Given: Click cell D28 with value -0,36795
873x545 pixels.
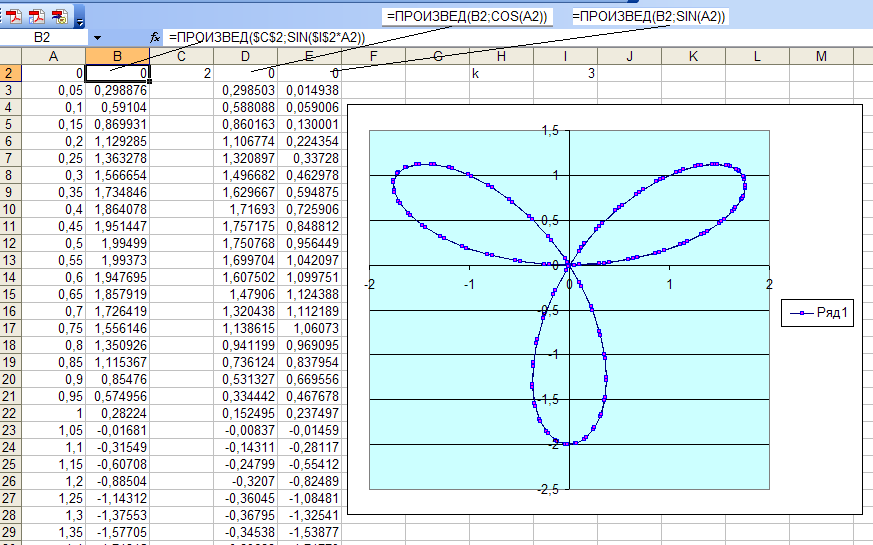Looking at the screenshot, I should coord(246,515).
